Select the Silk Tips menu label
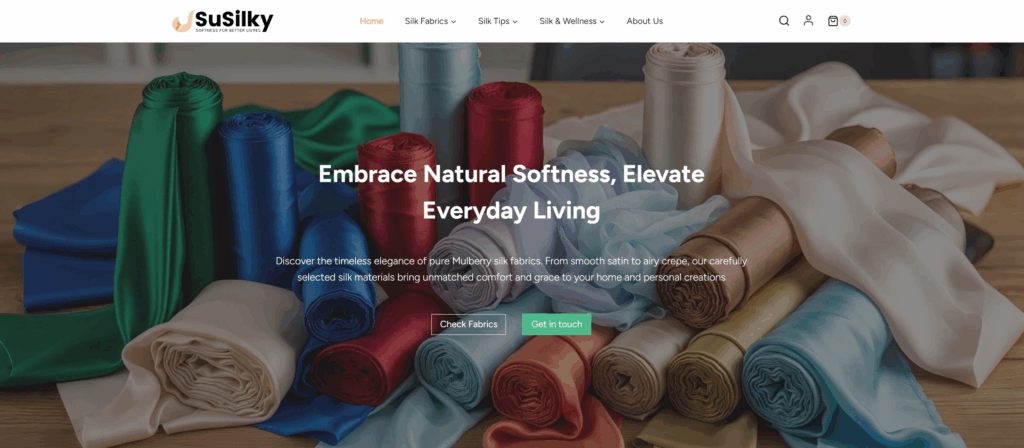Viewport: 1024px width, 448px height. tap(494, 21)
